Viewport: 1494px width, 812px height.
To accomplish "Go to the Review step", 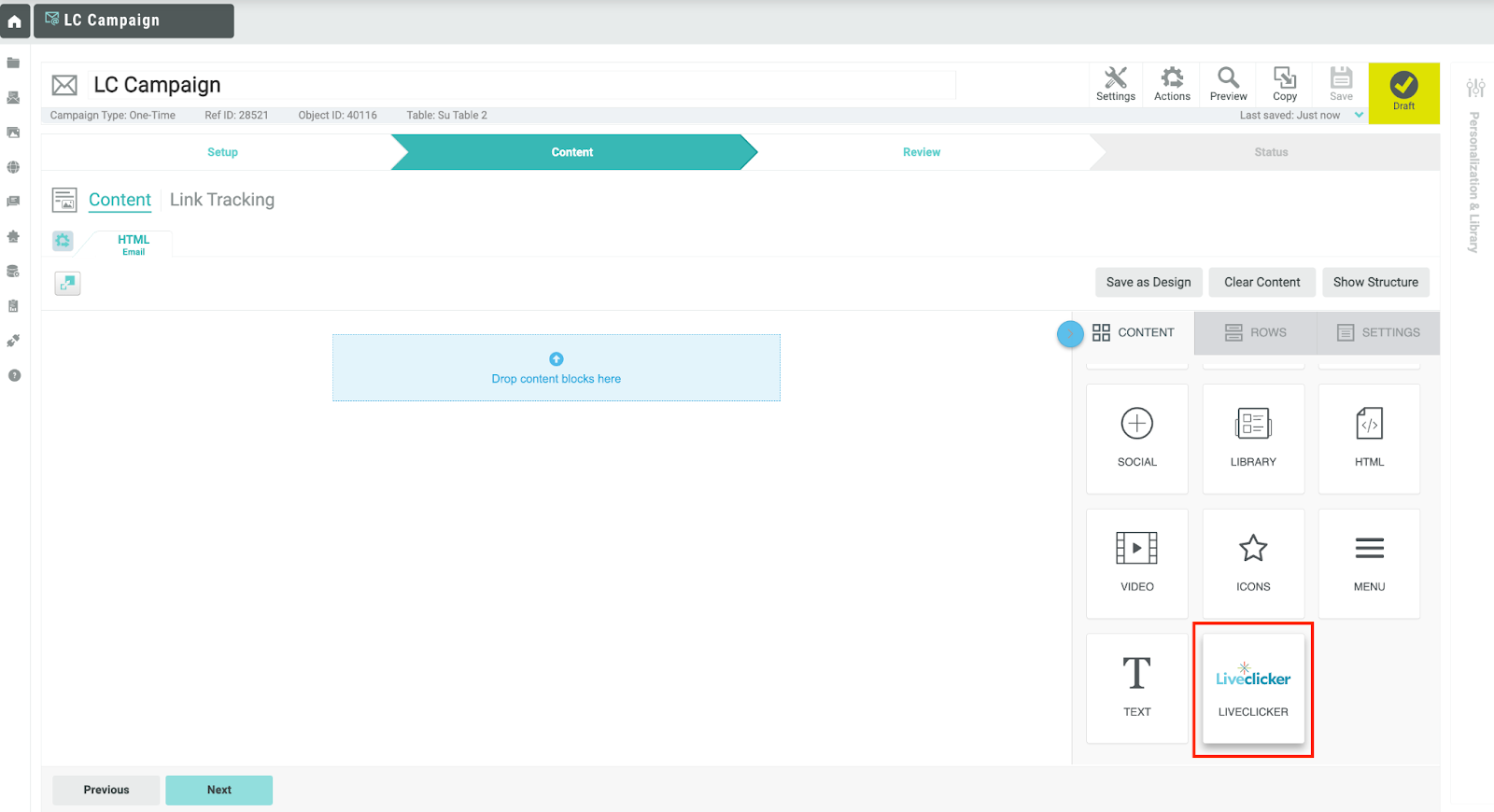I will tap(921, 152).
